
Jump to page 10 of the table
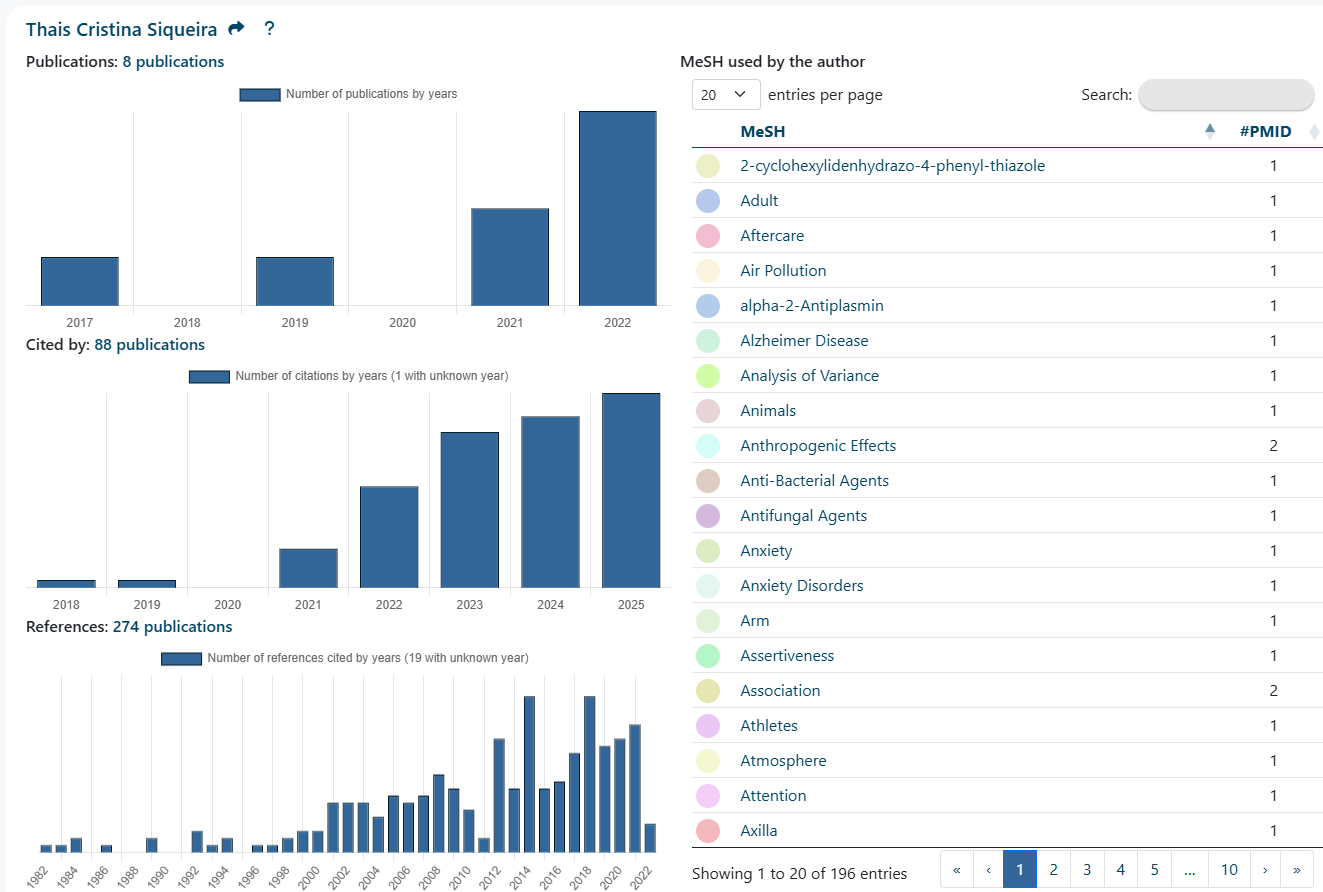pyautogui.click(x=1229, y=870)
